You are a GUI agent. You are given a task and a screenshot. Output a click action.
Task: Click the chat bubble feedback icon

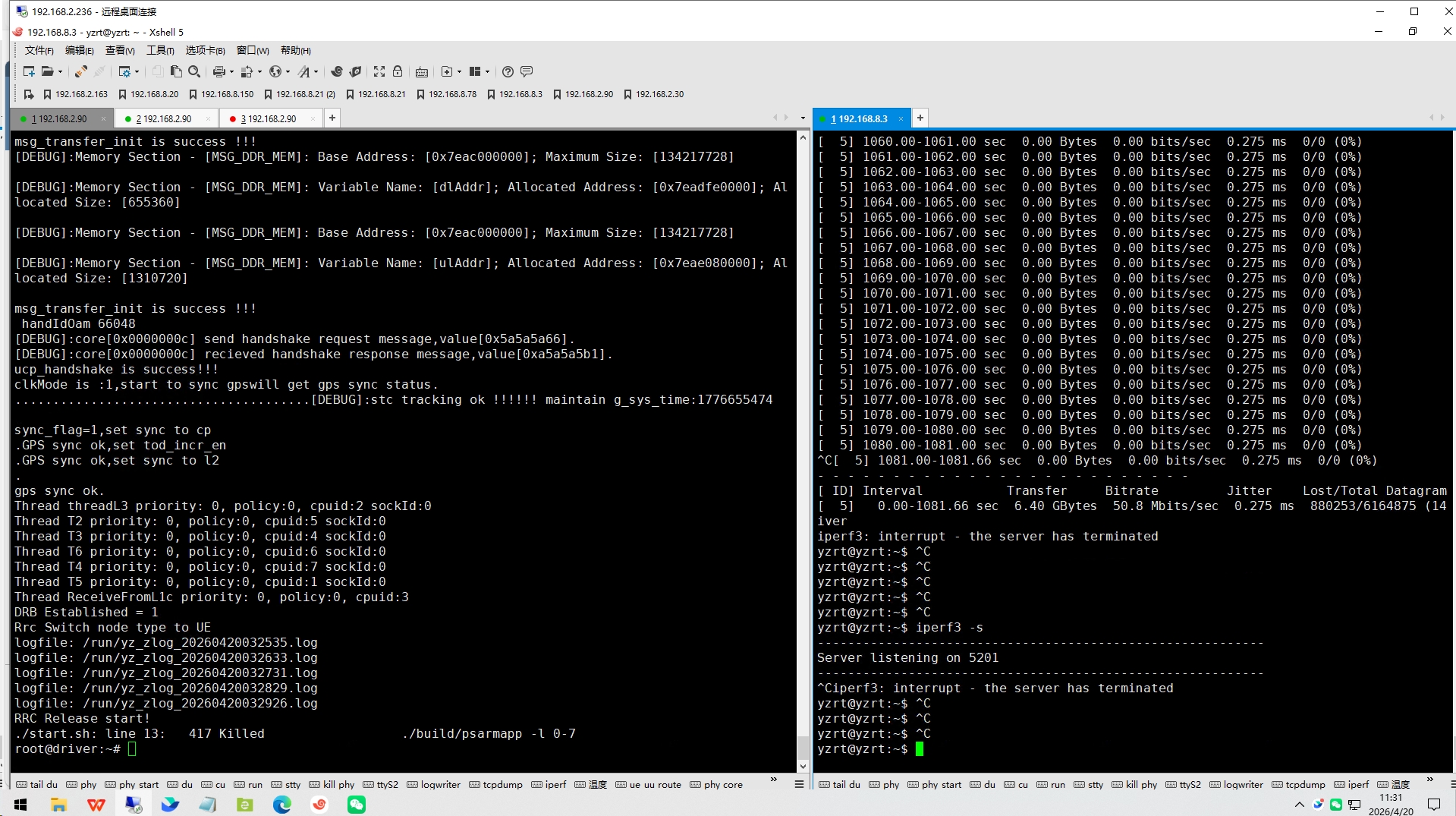tap(527, 71)
